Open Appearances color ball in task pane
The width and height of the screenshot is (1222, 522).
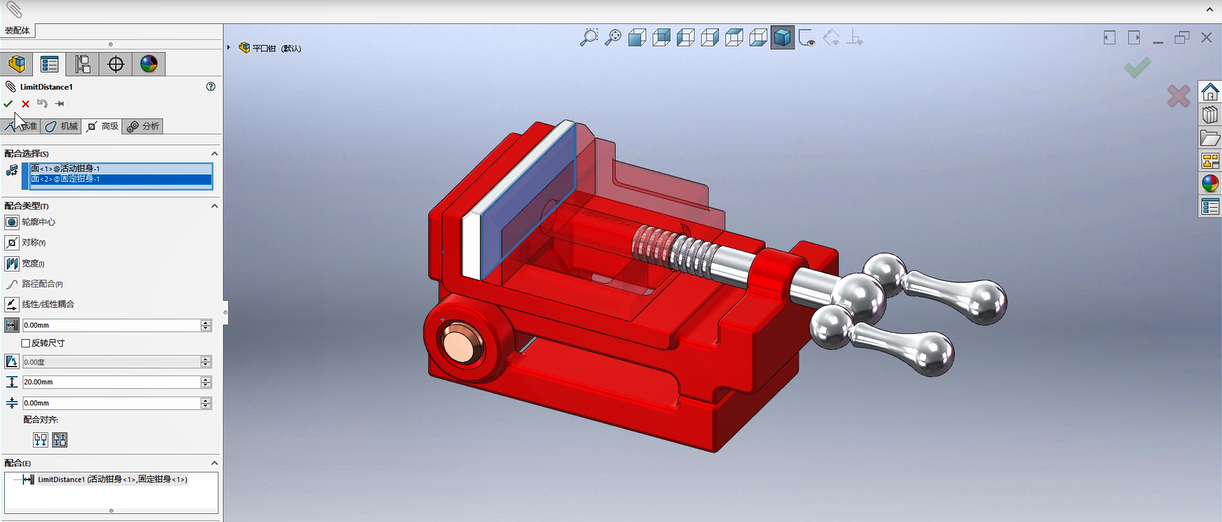[x=1210, y=184]
